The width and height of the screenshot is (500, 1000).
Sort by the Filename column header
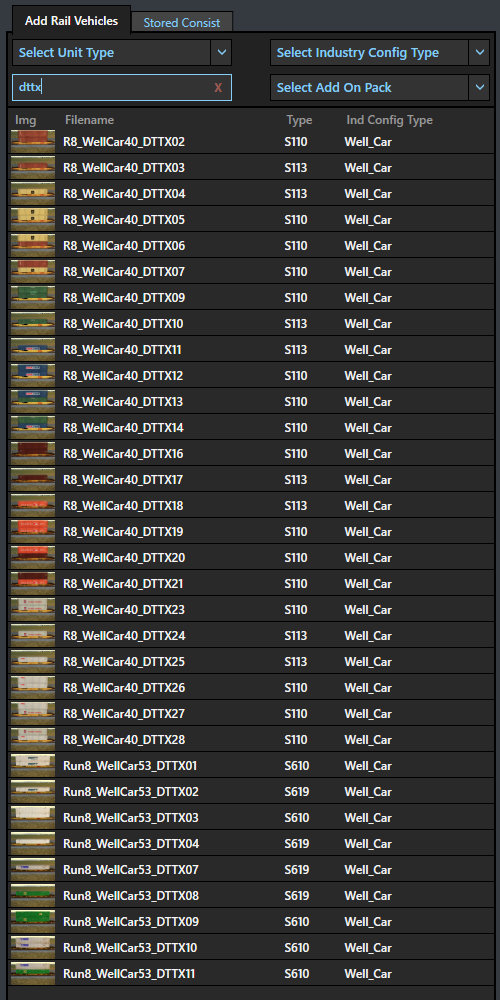coord(89,120)
